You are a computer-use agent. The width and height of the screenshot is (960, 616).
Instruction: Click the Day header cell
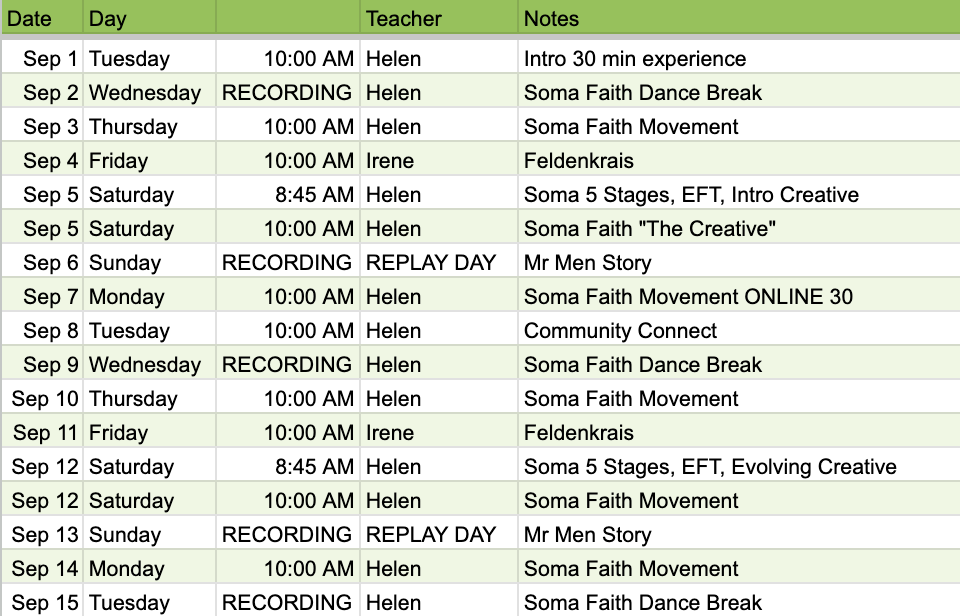(149, 18)
